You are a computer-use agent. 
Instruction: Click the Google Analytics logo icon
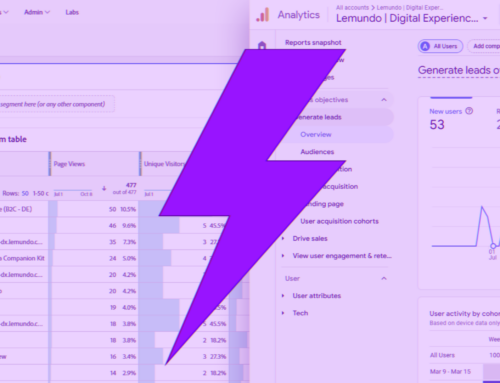[263, 15]
